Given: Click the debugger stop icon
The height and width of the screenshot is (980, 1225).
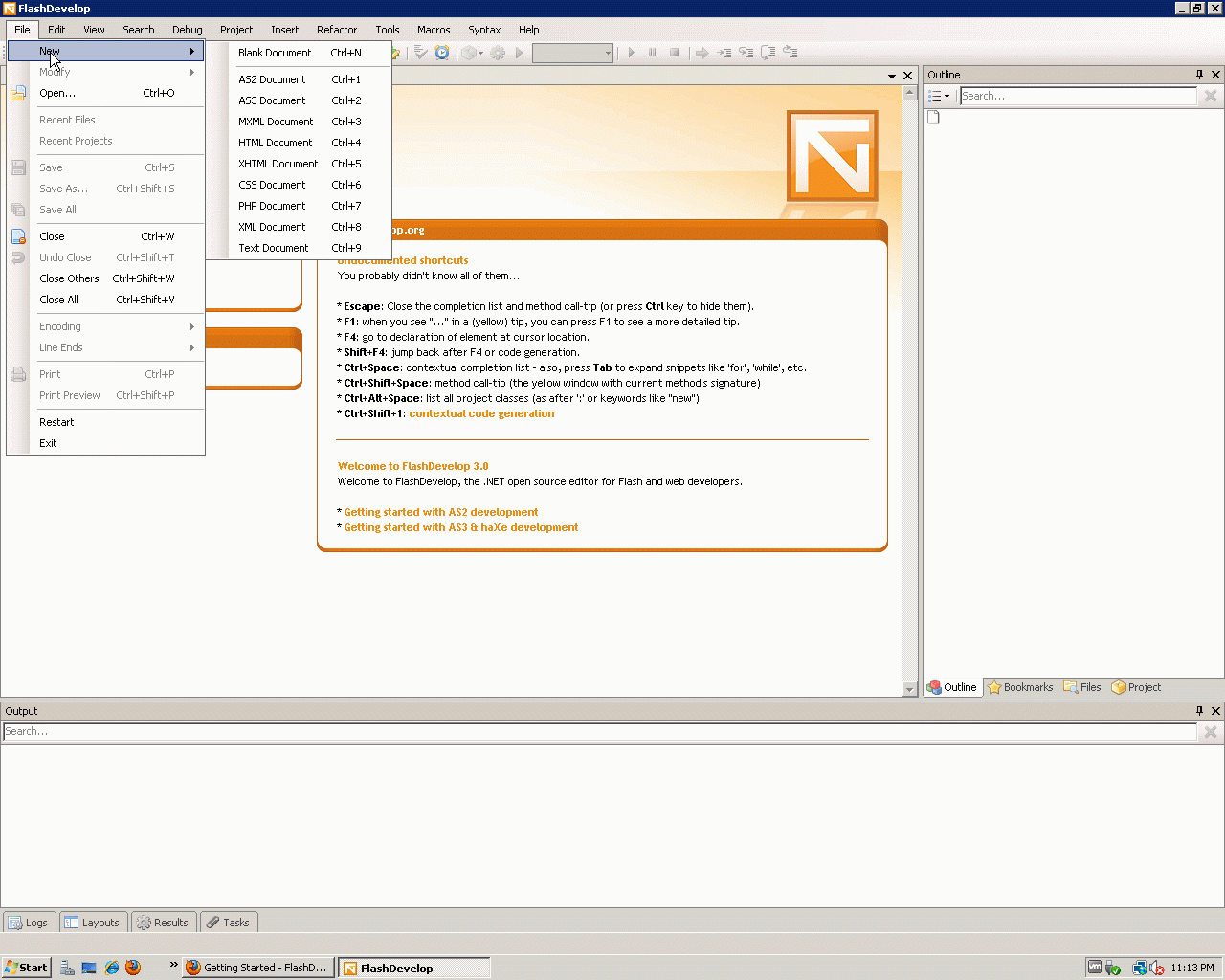Looking at the screenshot, I should [675, 53].
